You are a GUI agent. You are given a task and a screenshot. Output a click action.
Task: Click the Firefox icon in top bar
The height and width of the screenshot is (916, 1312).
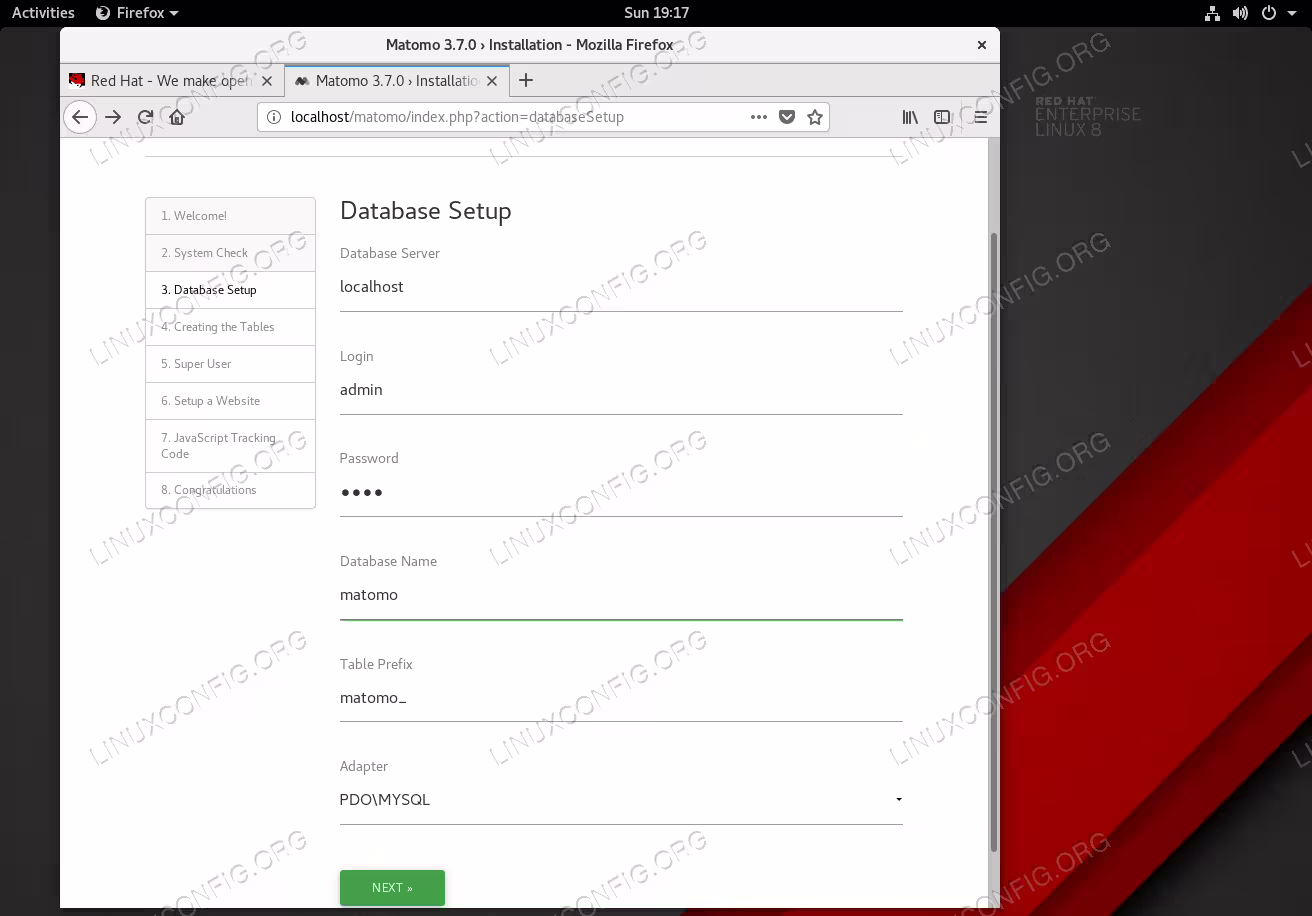pyautogui.click(x=103, y=13)
